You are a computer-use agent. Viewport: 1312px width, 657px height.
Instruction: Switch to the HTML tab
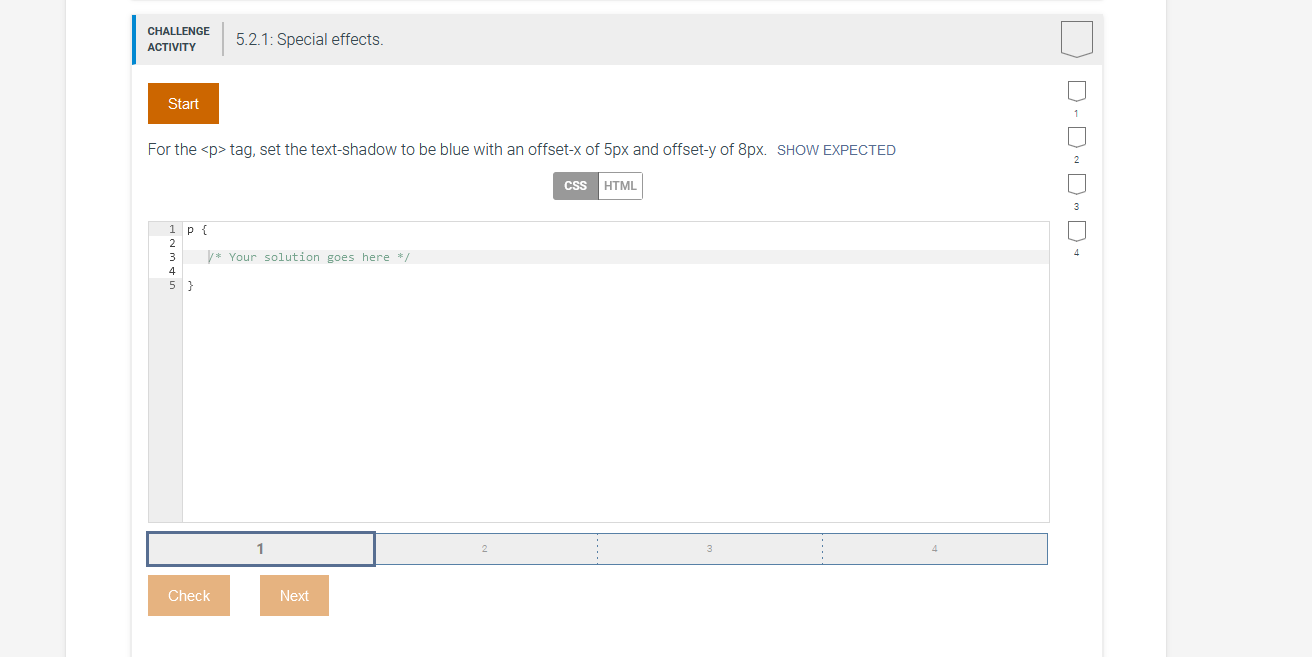[x=620, y=185]
